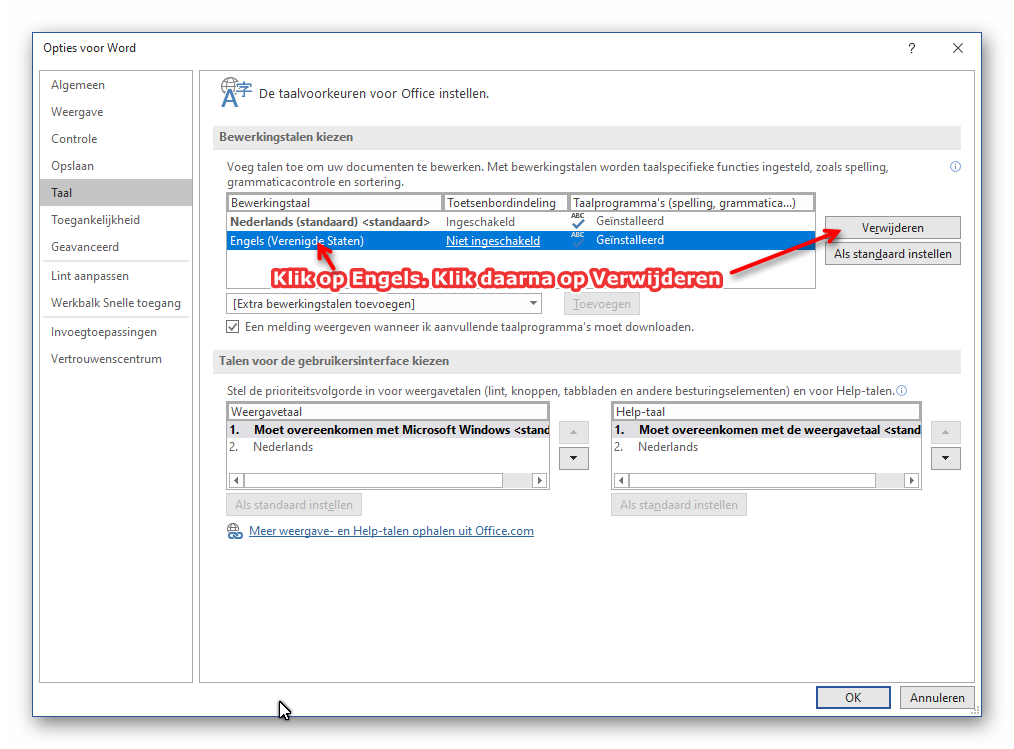Click the Help question mark in title bar
1014x749 pixels.
911,48
